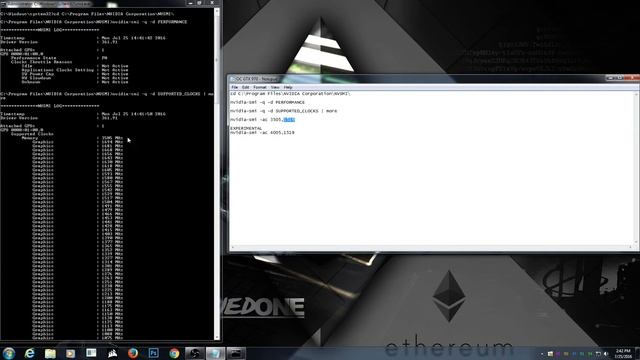Open the Help menu in Notepad

(x=288, y=87)
